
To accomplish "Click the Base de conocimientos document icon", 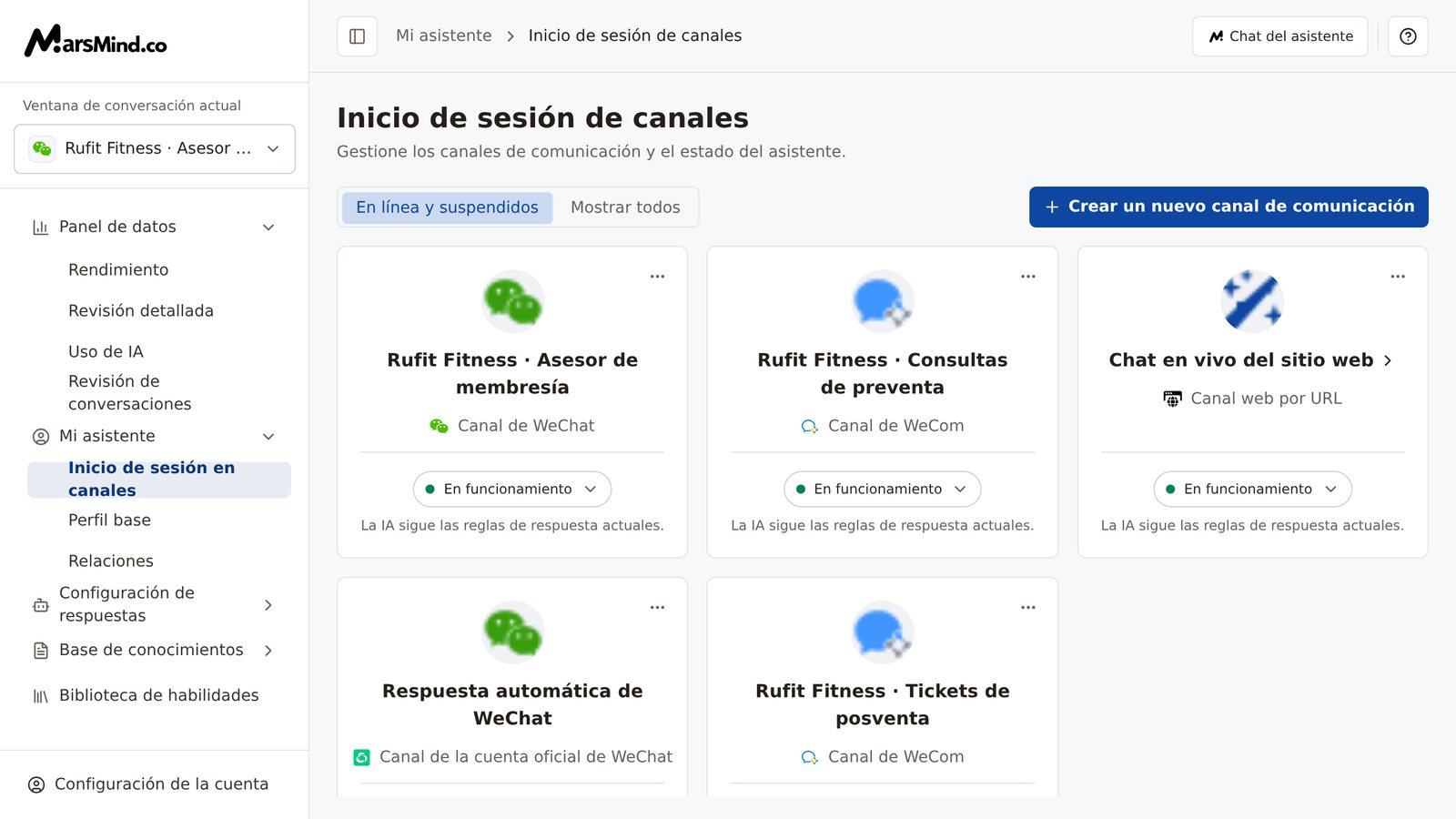I will [40, 651].
